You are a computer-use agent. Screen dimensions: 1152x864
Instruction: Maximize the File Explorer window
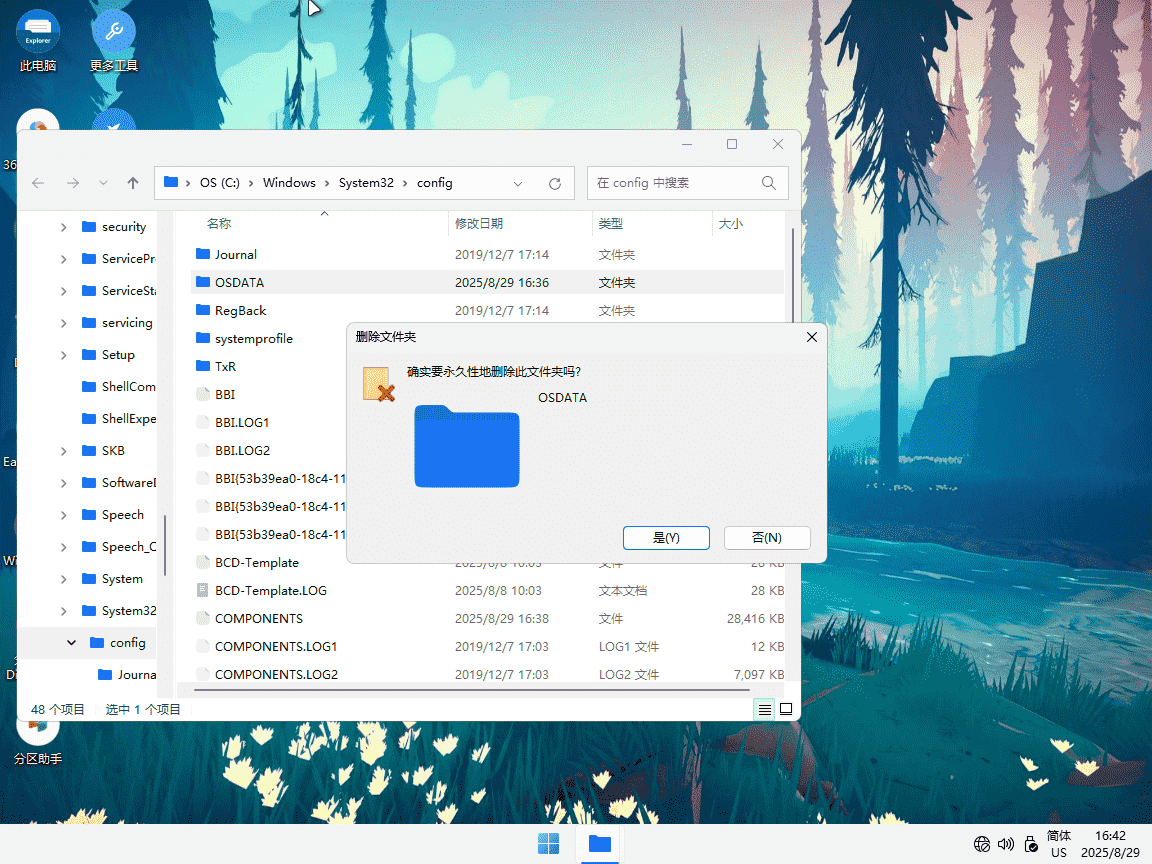732,145
